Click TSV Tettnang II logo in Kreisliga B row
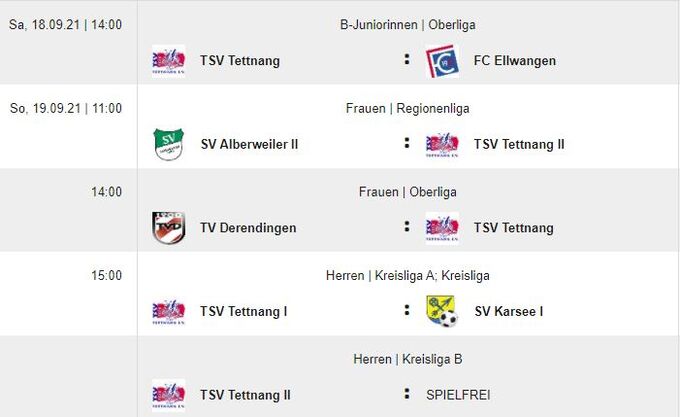 [167, 395]
